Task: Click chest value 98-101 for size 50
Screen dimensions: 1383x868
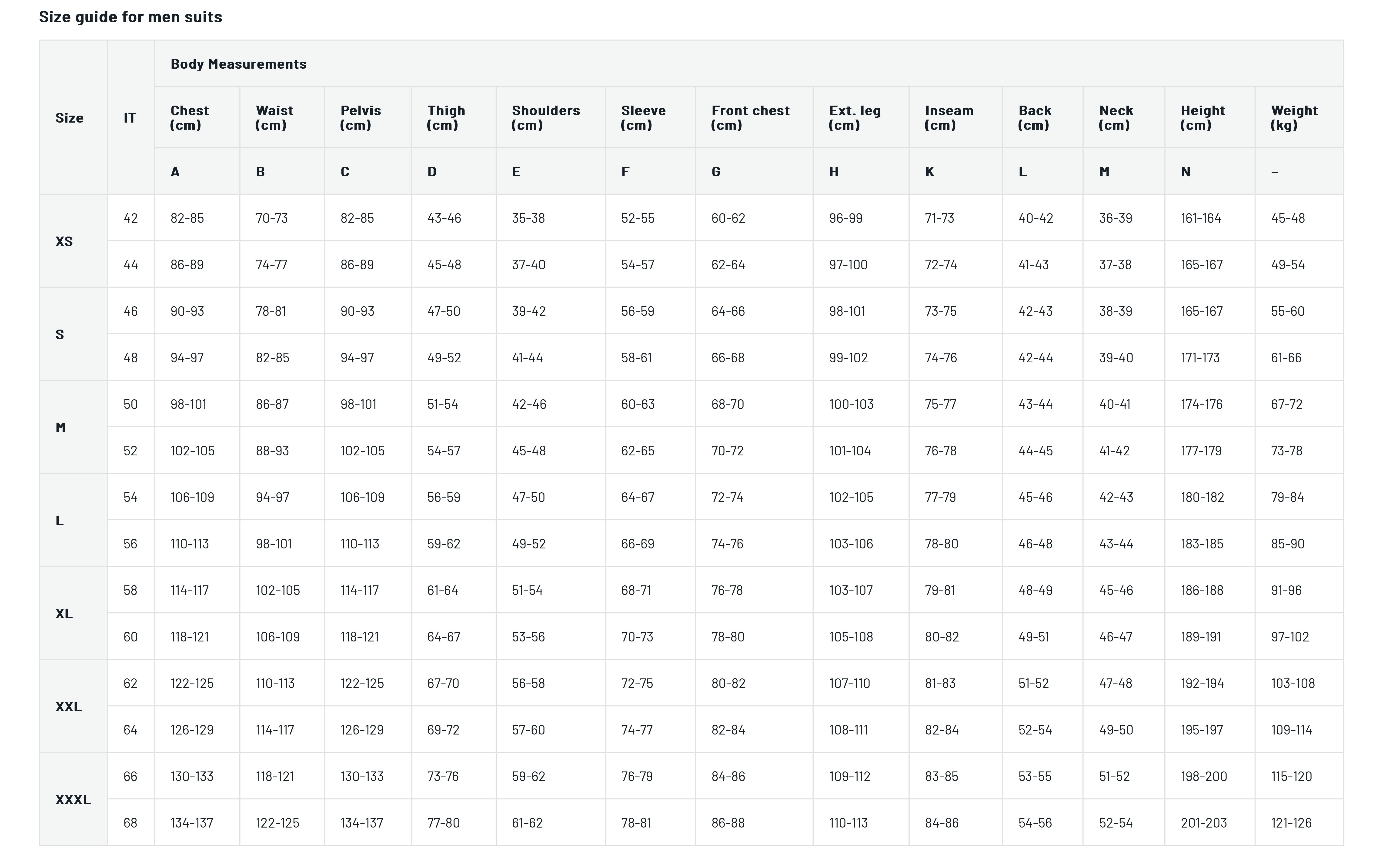Action: tap(188, 404)
